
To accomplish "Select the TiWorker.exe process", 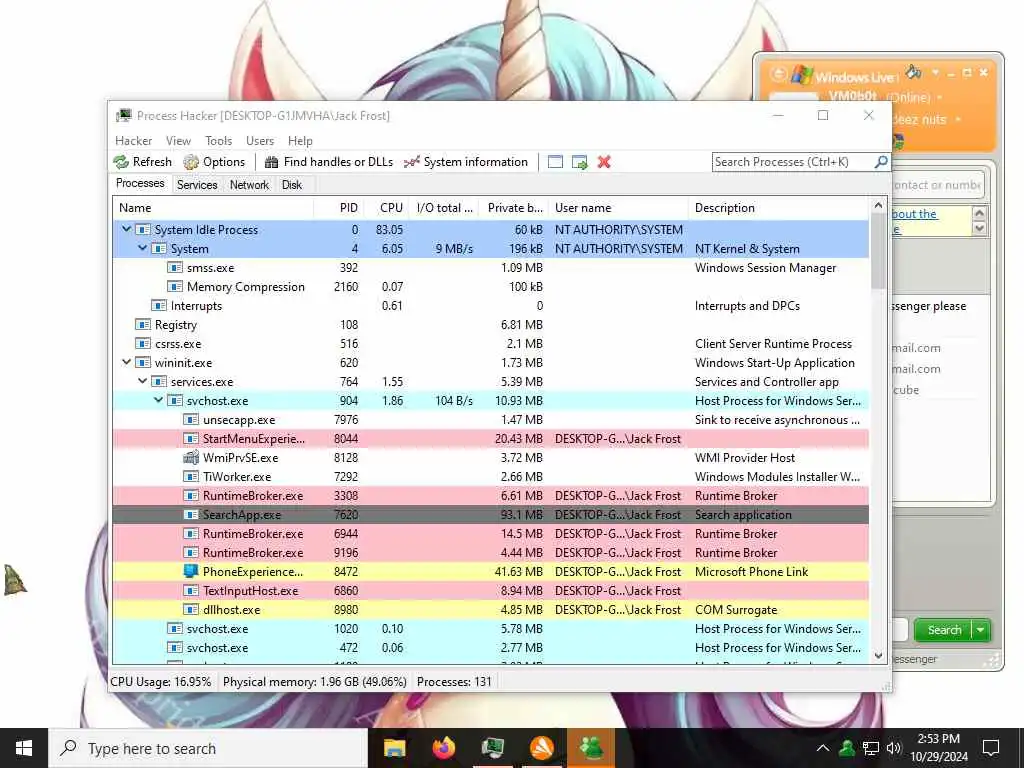I will click(x=490, y=477).
